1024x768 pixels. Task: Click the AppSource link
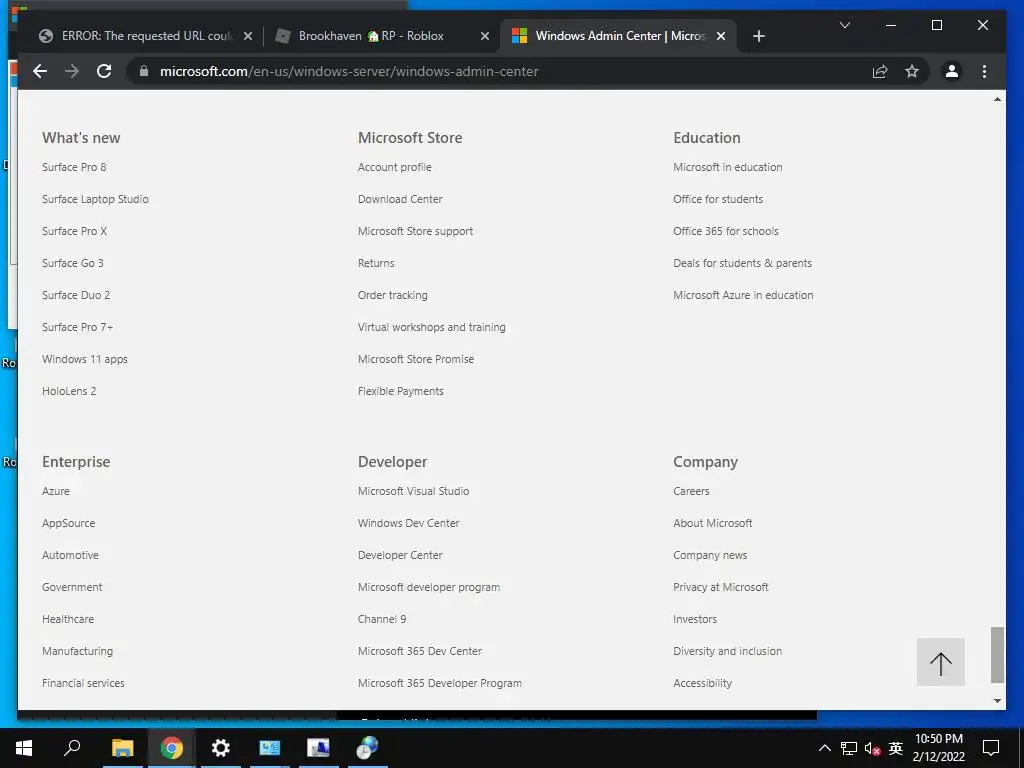click(69, 523)
